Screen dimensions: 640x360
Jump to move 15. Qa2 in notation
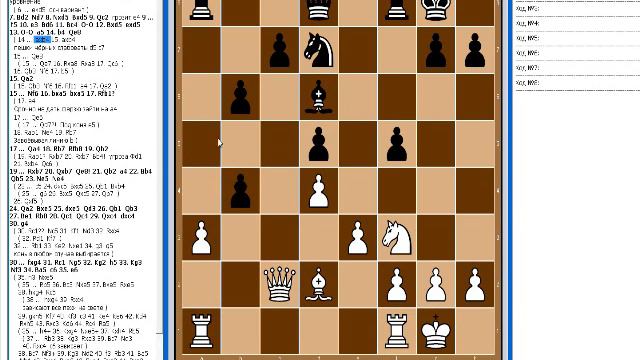(x=22, y=78)
